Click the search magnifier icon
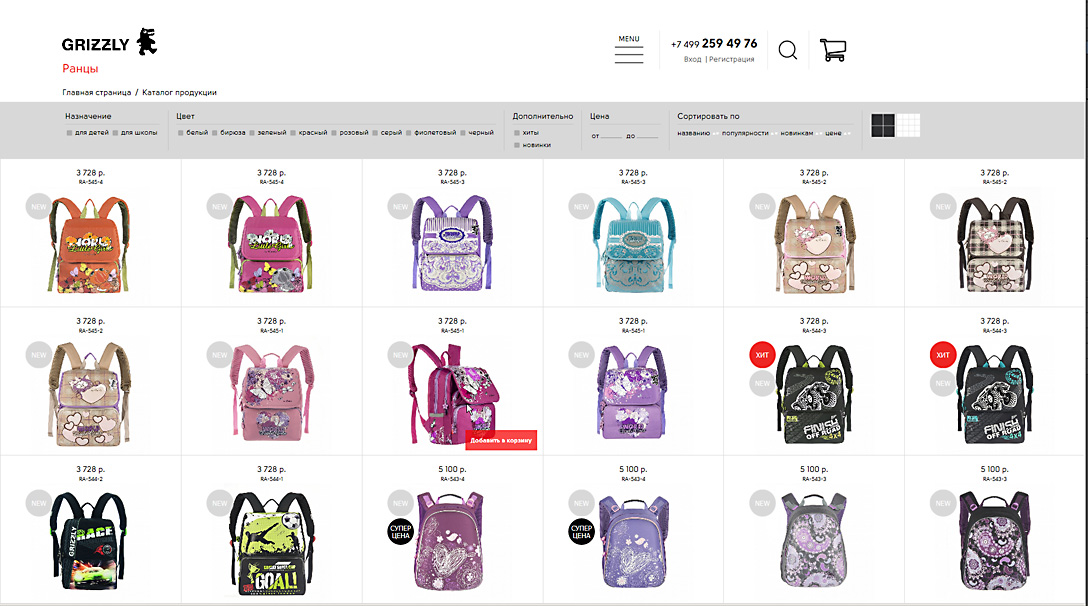Viewport: 1088px width, 606px height. tap(788, 50)
